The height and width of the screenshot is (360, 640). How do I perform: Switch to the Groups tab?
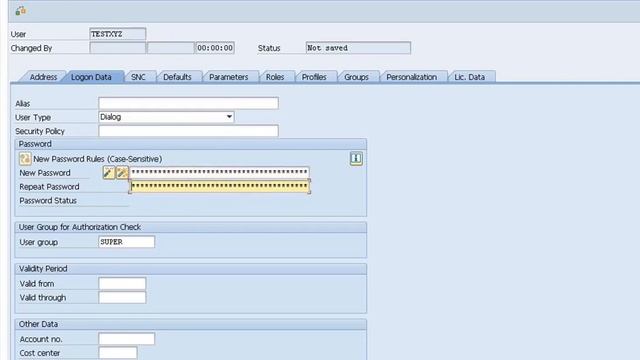pos(356,77)
